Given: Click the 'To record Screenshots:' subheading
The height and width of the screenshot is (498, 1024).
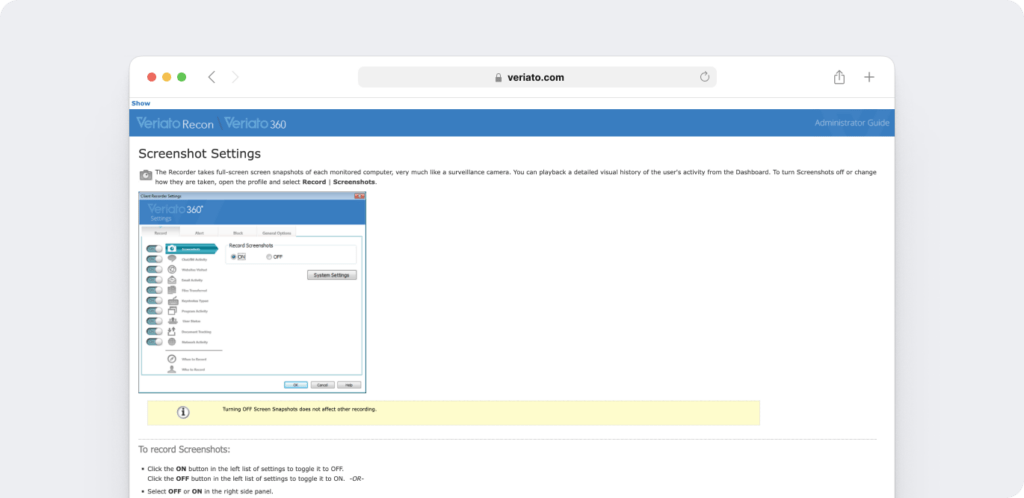Looking at the screenshot, I should 184,450.
